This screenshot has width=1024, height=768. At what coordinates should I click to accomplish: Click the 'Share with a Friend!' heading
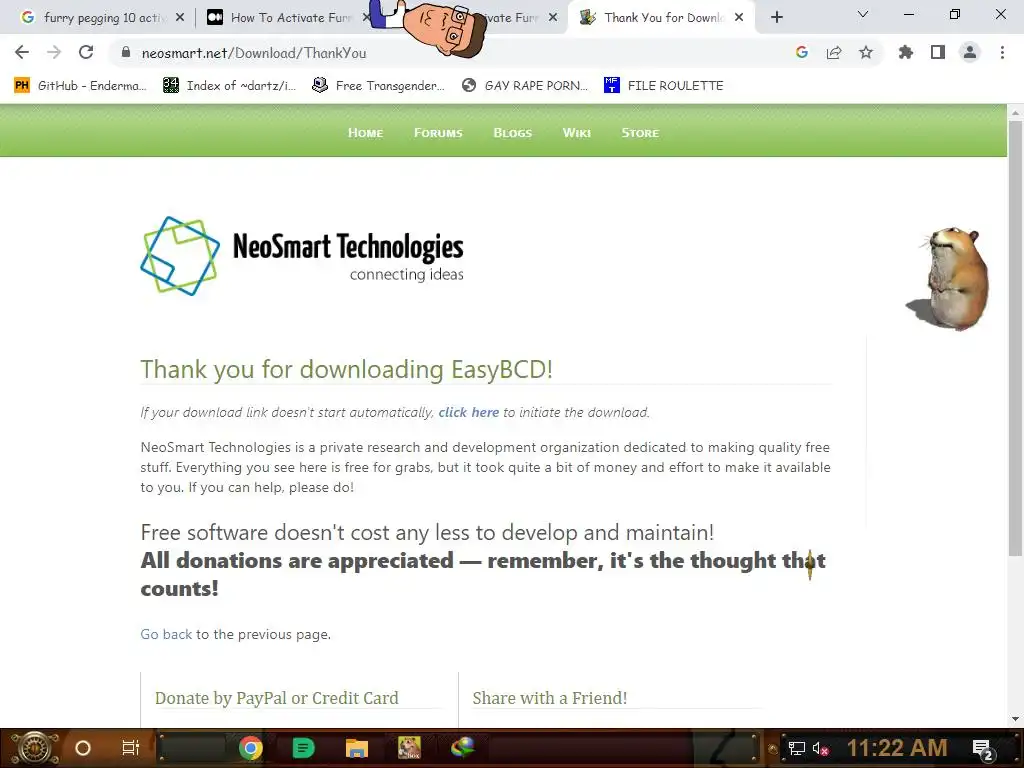[x=549, y=698]
